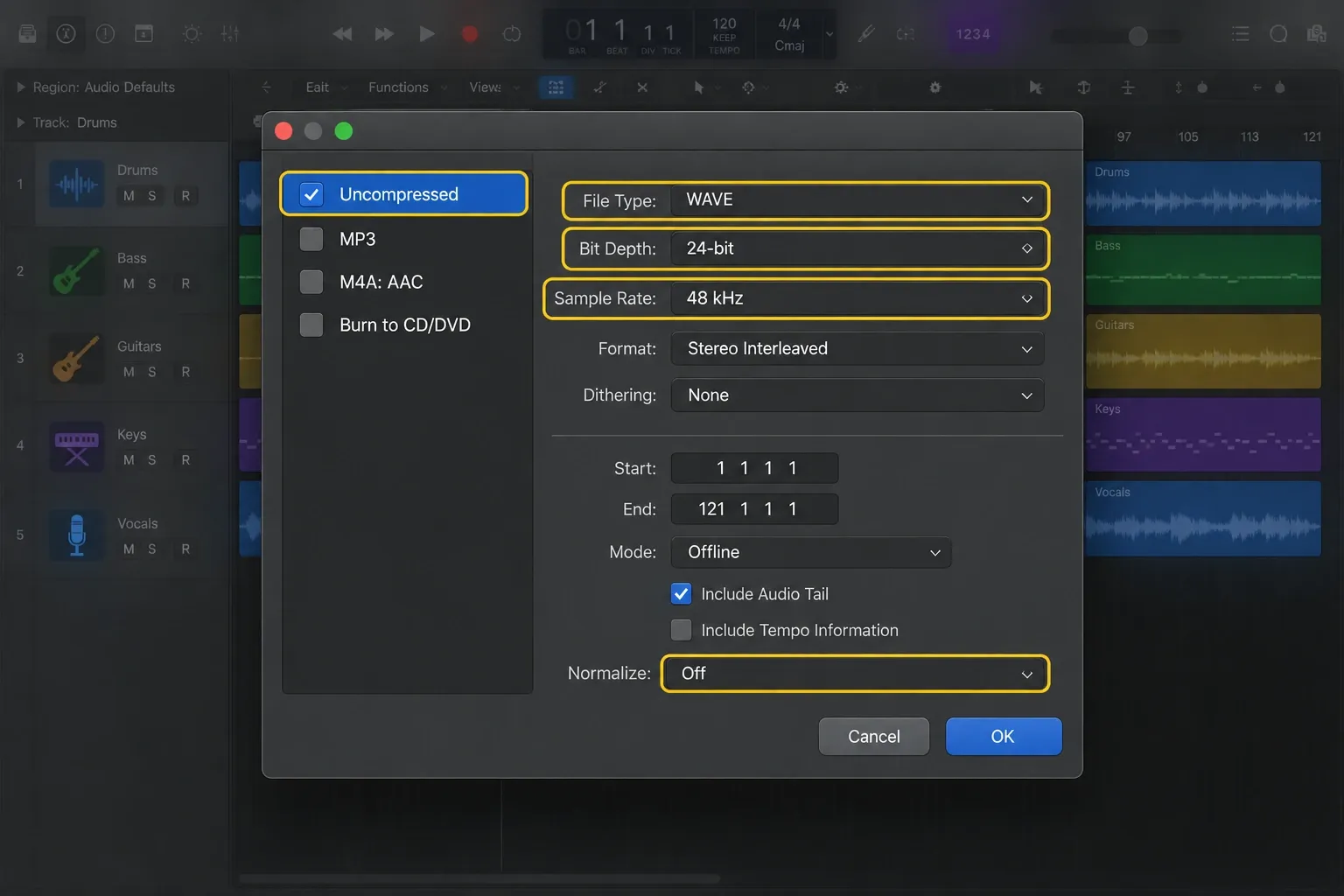
Task: Click the red Record button
Action: tap(470, 34)
